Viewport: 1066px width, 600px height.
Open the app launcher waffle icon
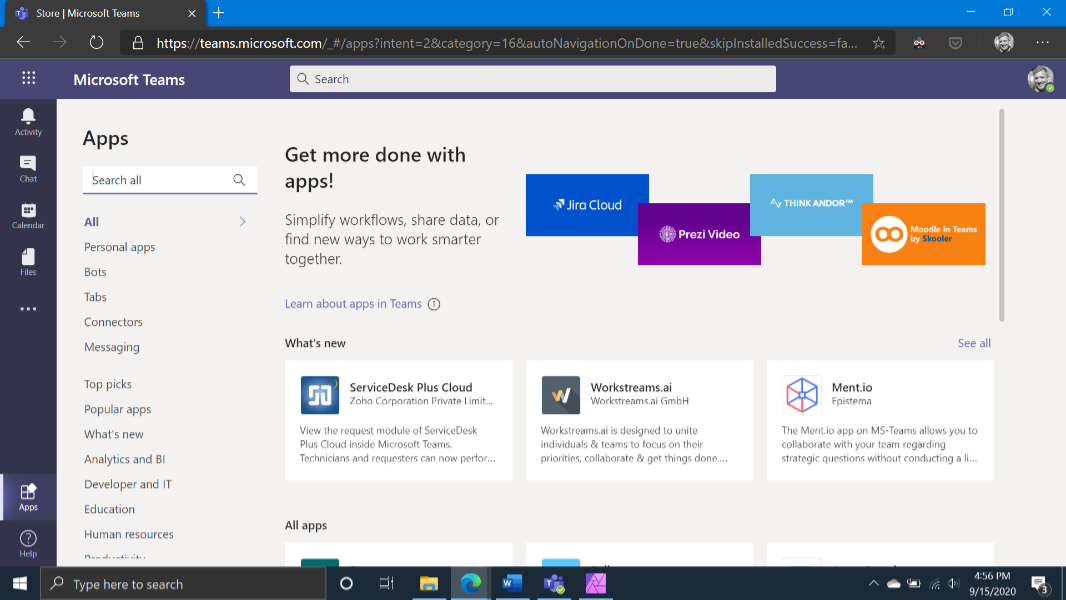[x=28, y=79]
